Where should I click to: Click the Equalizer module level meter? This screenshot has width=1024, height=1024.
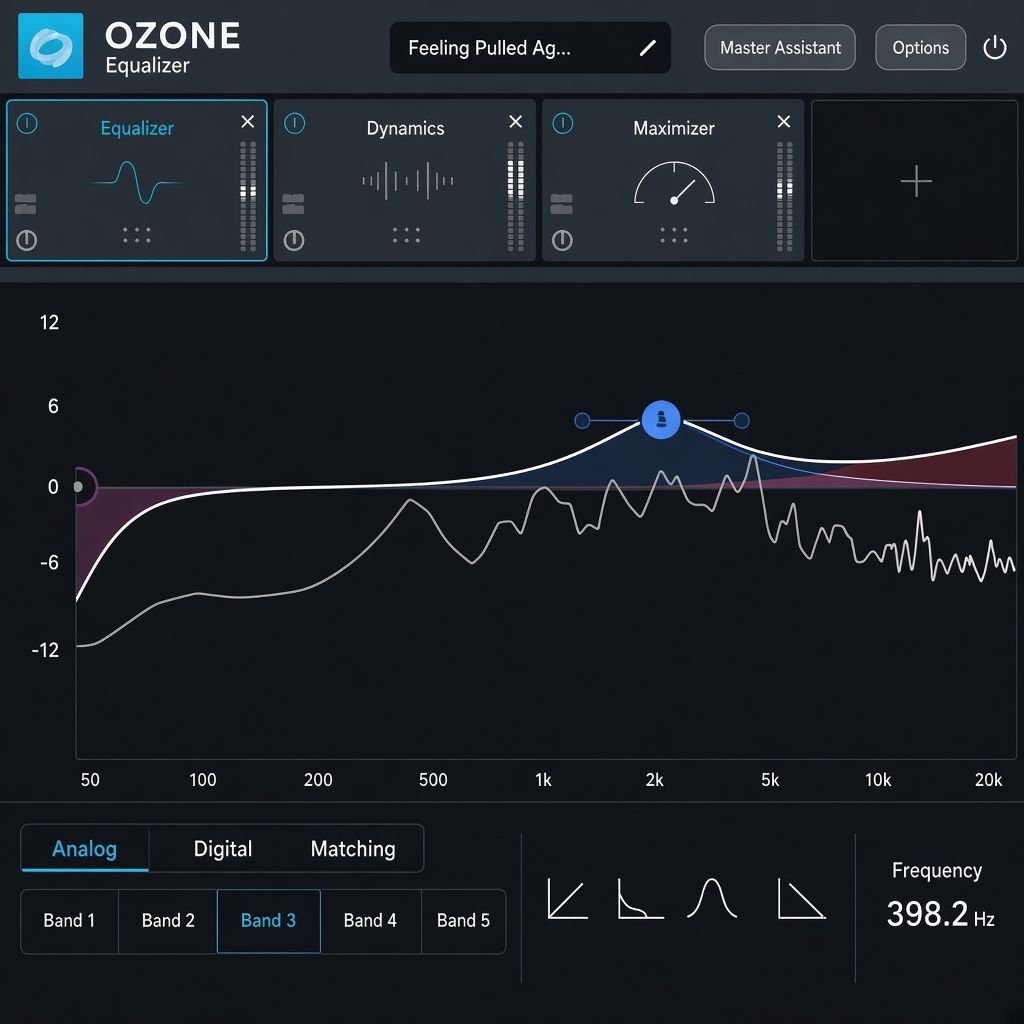point(248,196)
